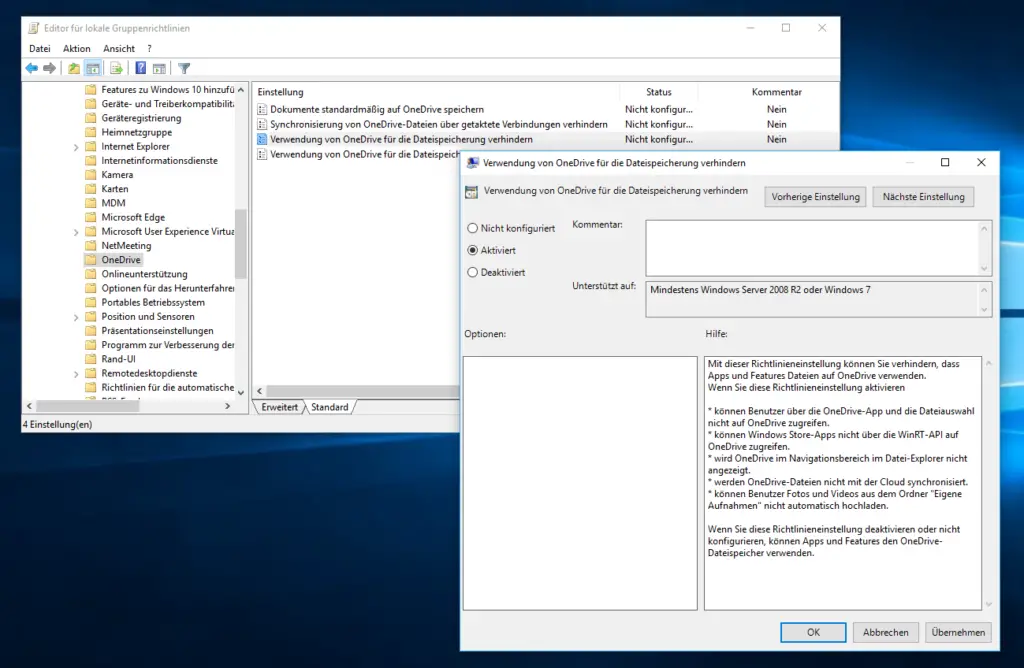This screenshot has height=668, width=1024.
Task: Open the Aktion menu
Action: [x=76, y=48]
